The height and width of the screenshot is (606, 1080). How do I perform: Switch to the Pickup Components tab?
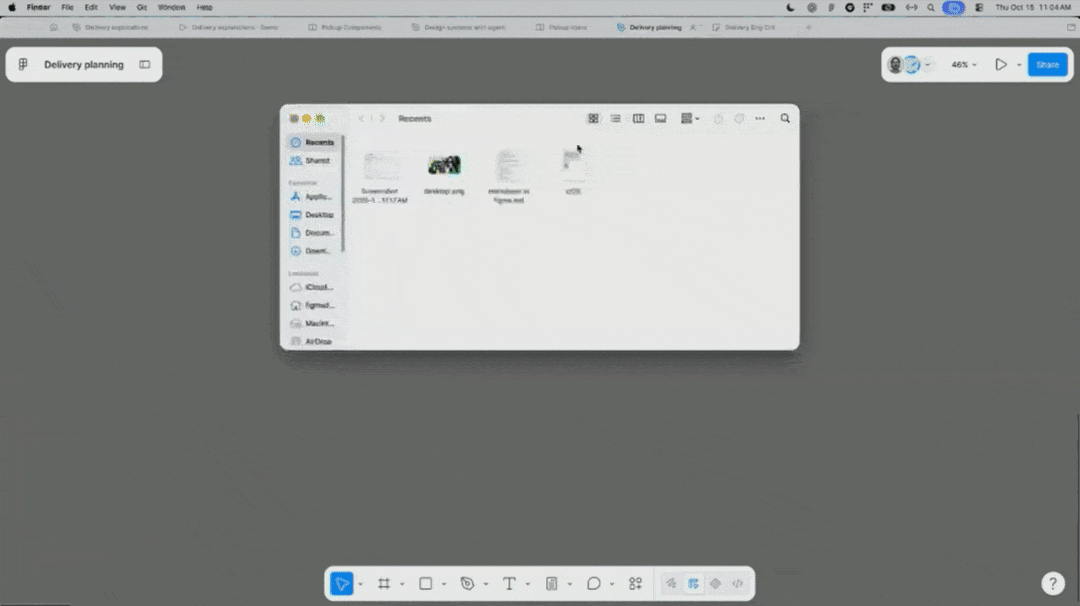pyautogui.click(x=344, y=28)
